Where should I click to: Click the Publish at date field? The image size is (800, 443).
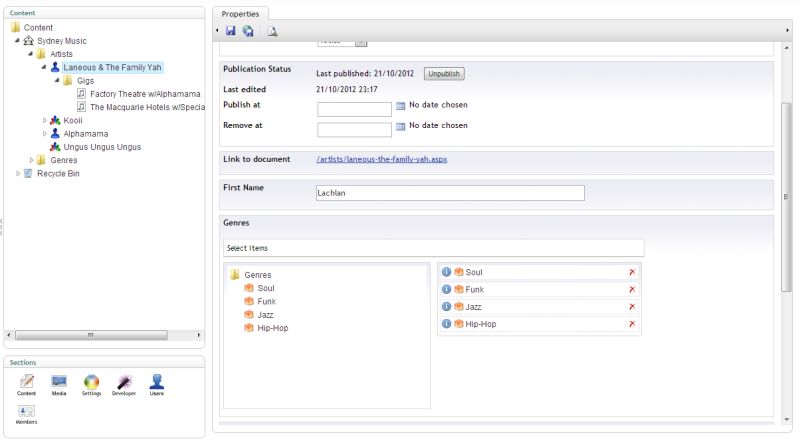pyautogui.click(x=354, y=109)
